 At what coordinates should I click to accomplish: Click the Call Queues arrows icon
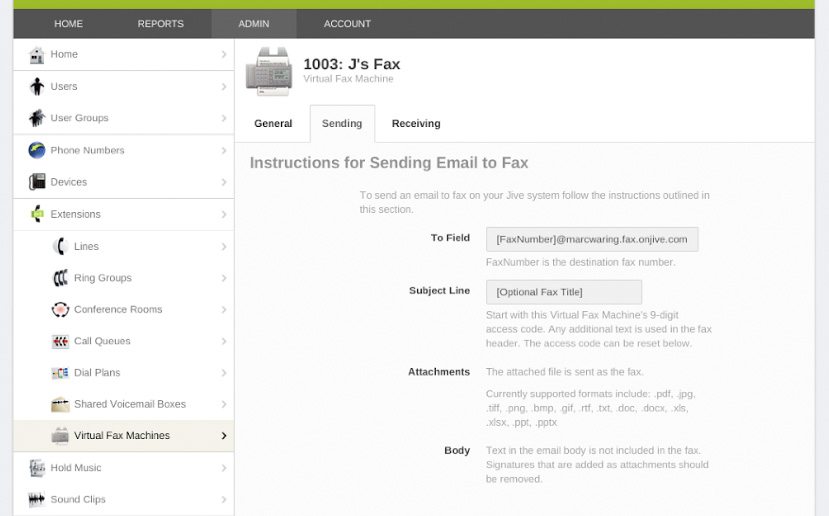click(60, 341)
